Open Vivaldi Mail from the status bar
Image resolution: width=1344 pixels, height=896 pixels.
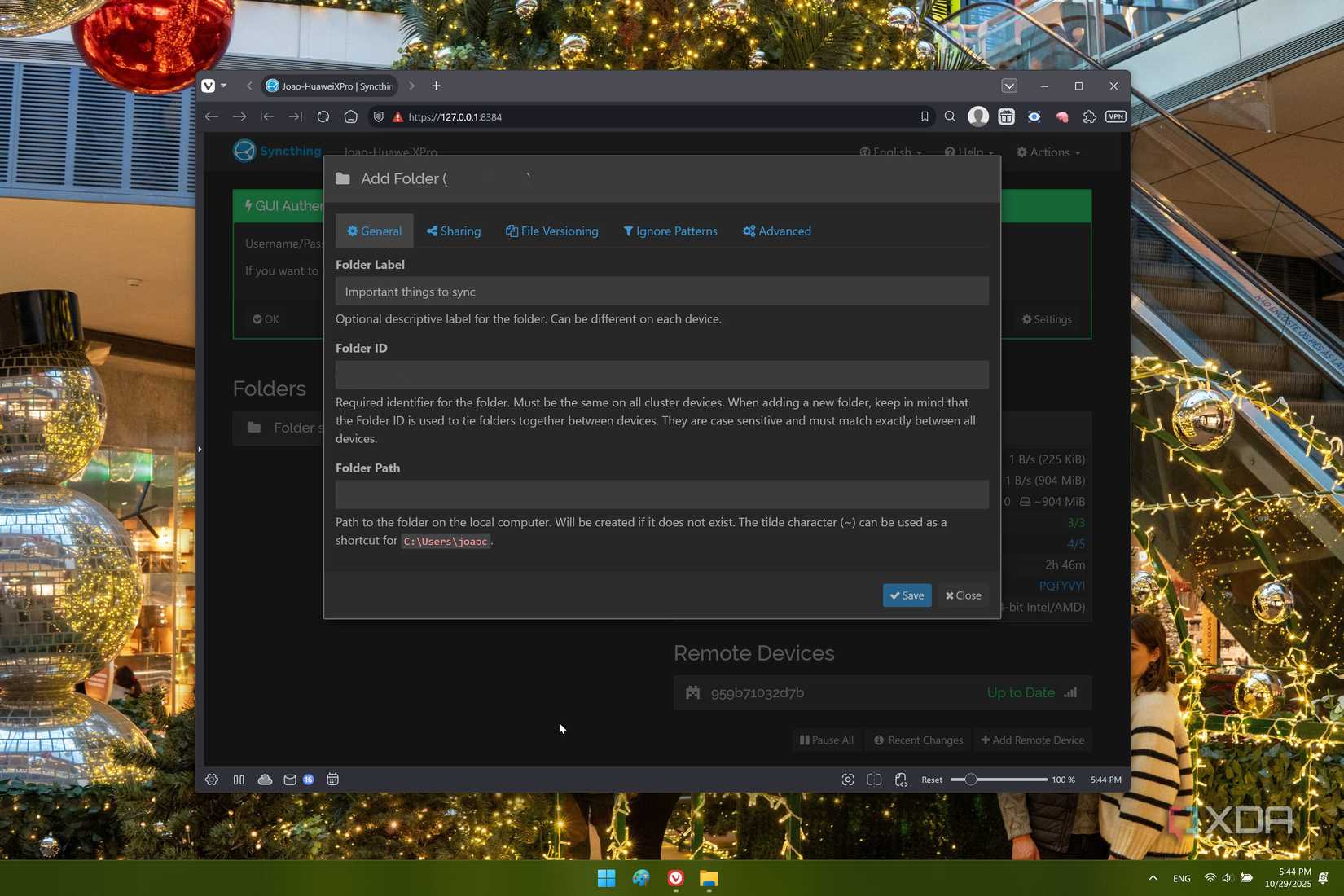(x=289, y=780)
